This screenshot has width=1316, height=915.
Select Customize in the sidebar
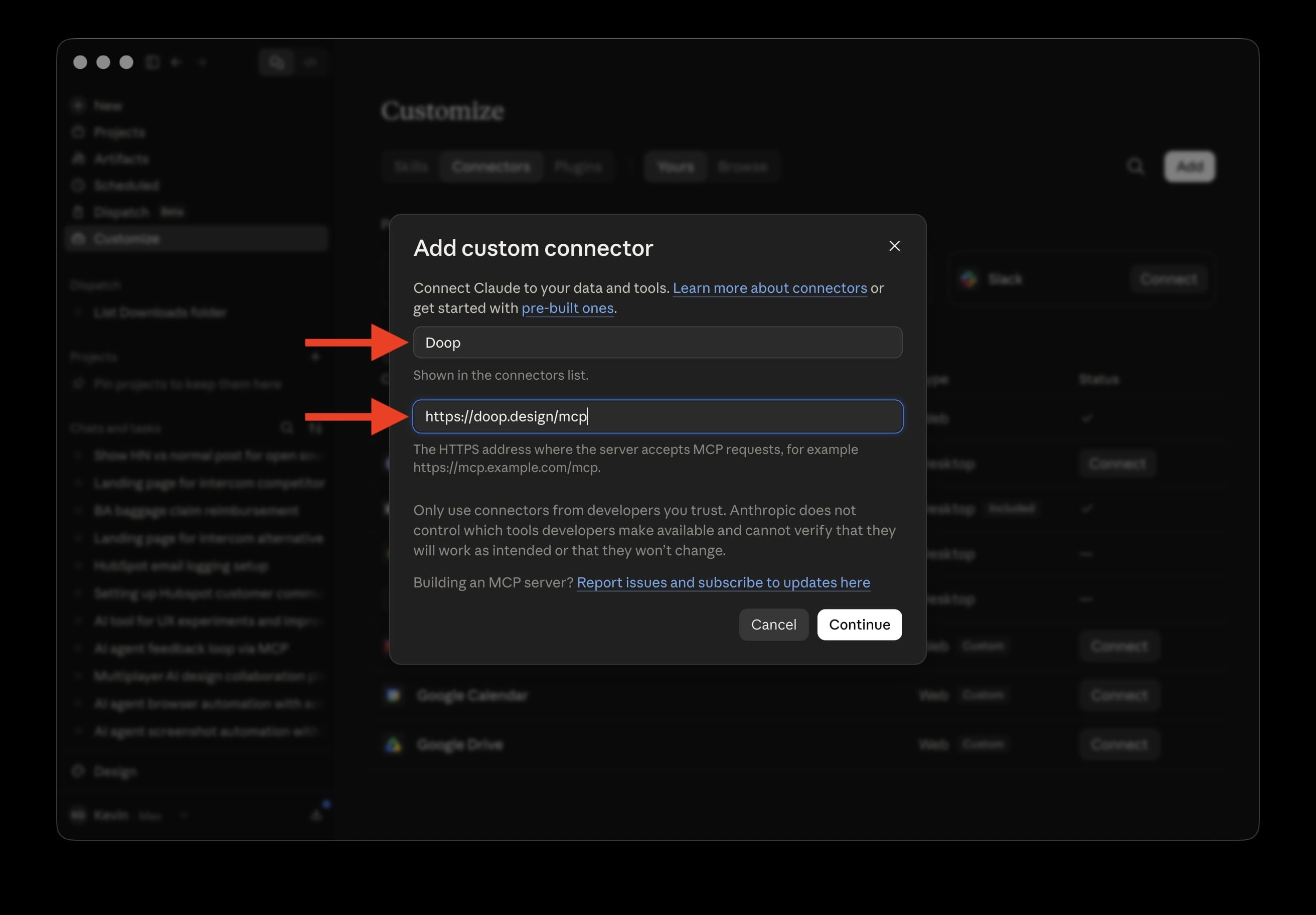(x=196, y=238)
